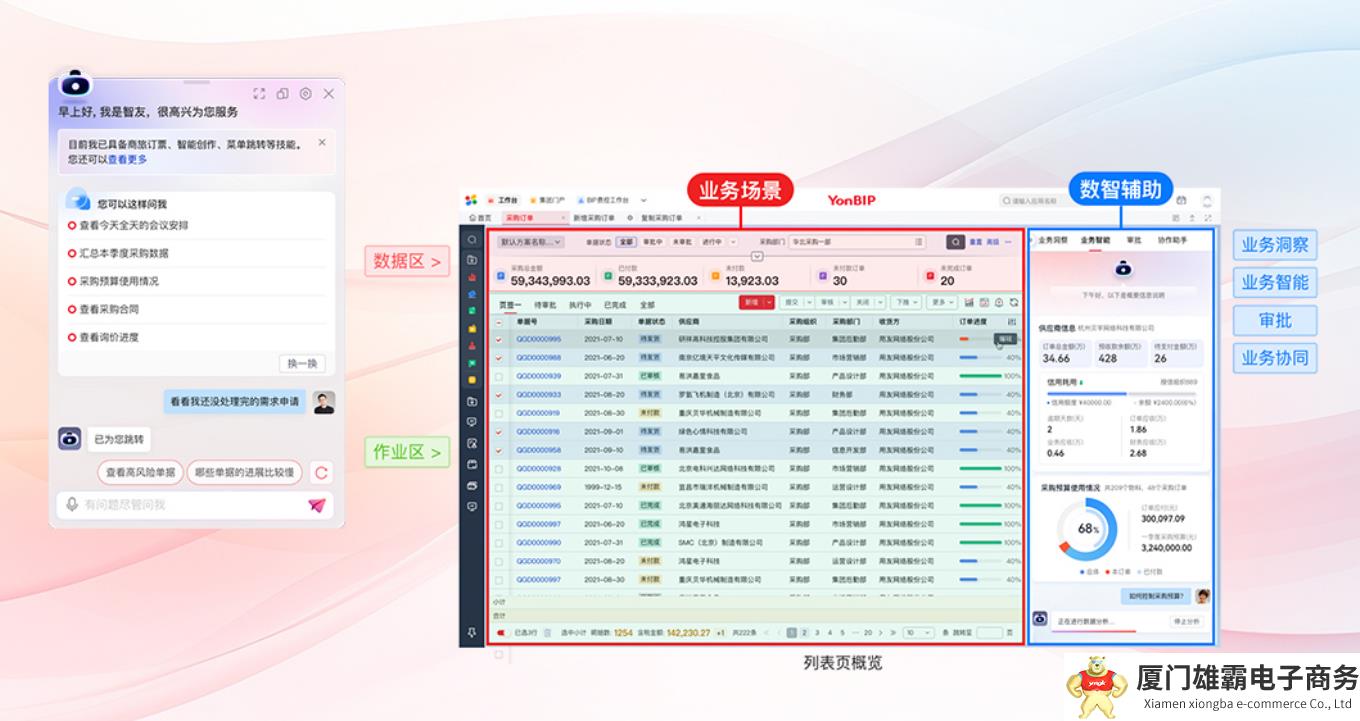Click the refresh icon above the order table

(1014, 302)
